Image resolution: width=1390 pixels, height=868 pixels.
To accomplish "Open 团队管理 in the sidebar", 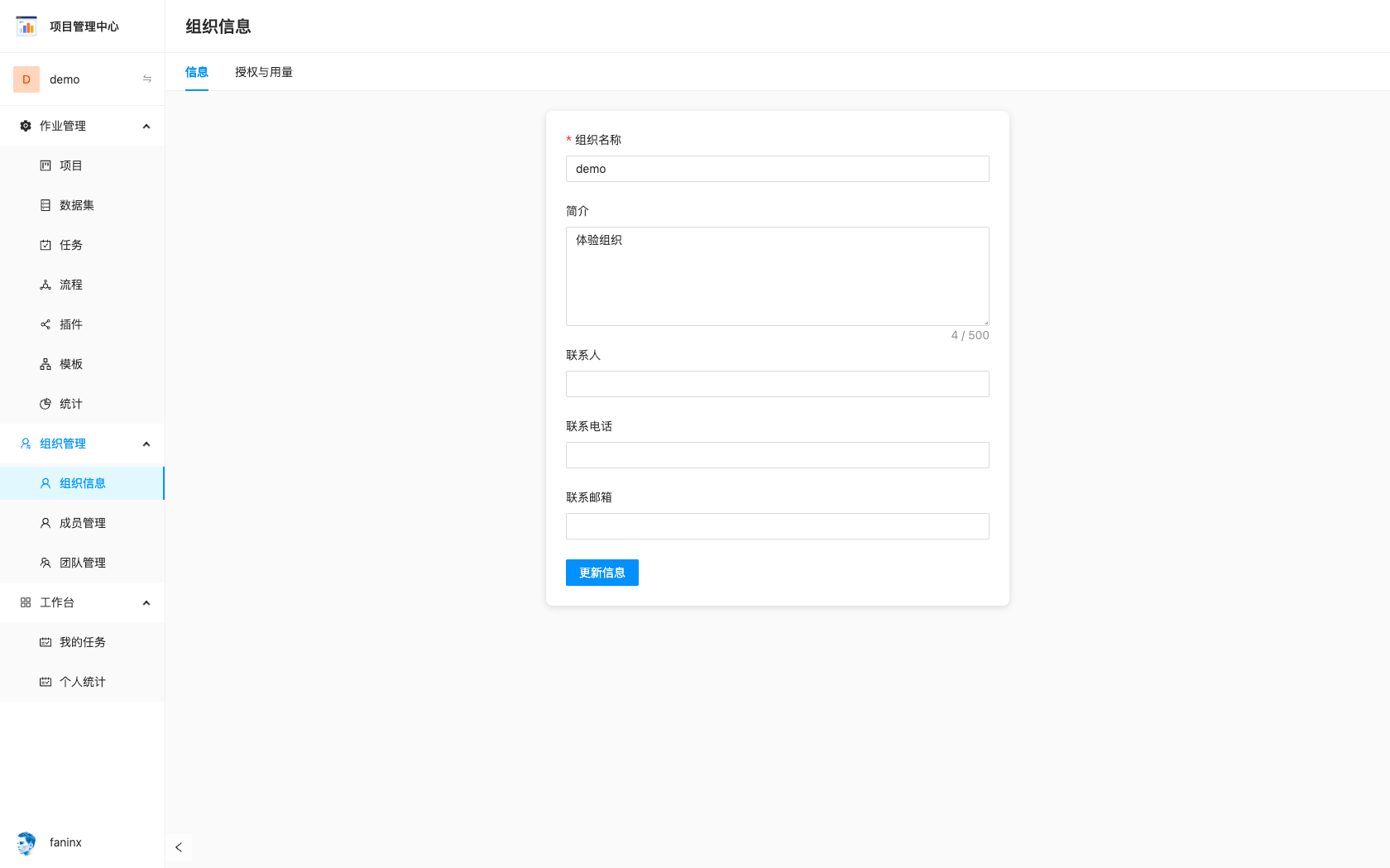I will pyautogui.click(x=83, y=563).
